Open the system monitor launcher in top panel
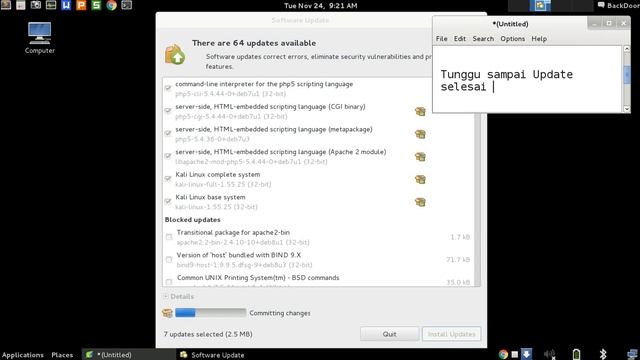Image resolution: width=640 pixels, height=360 pixels. point(51,5)
